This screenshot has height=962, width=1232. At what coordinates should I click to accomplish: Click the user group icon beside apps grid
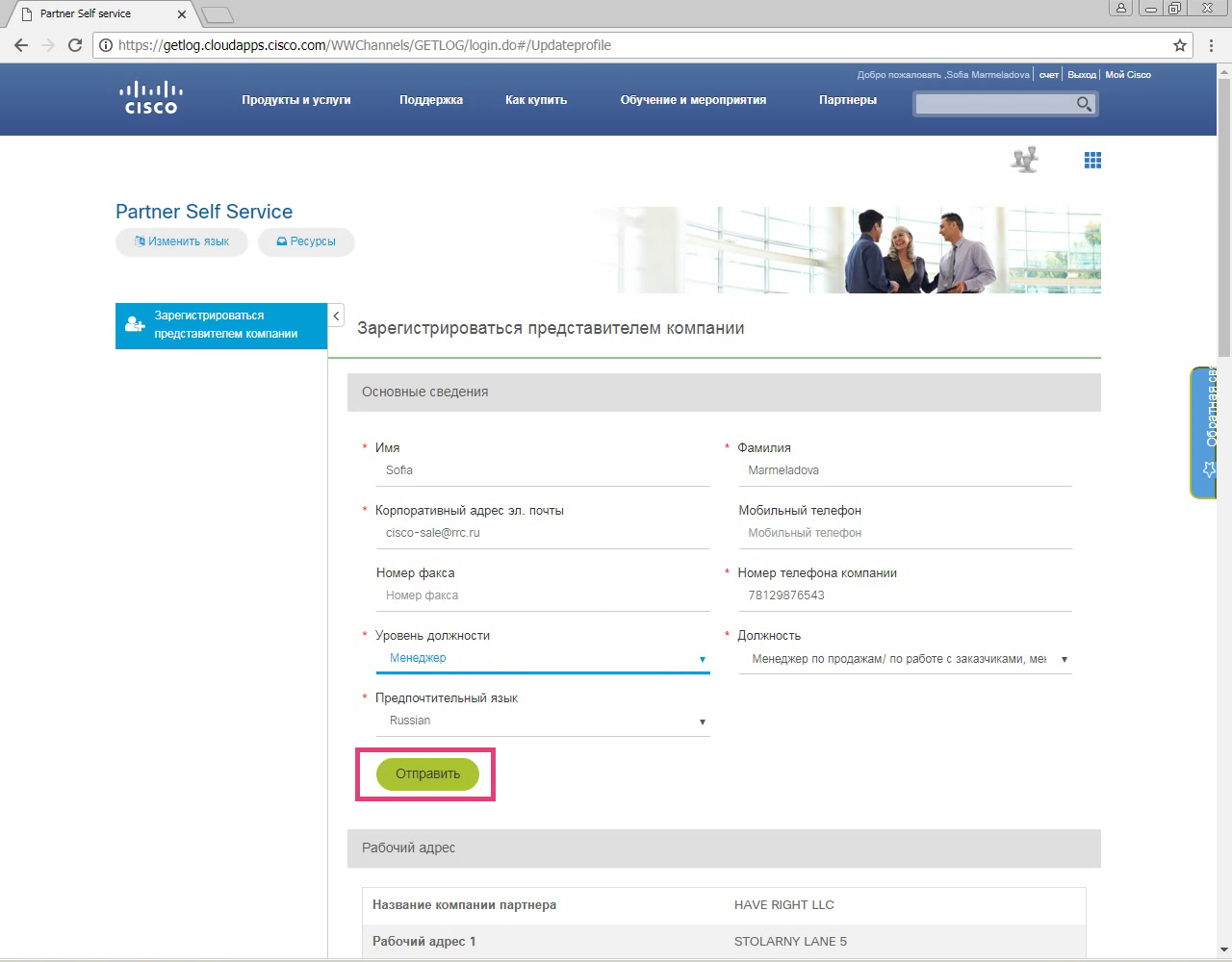(1025, 160)
